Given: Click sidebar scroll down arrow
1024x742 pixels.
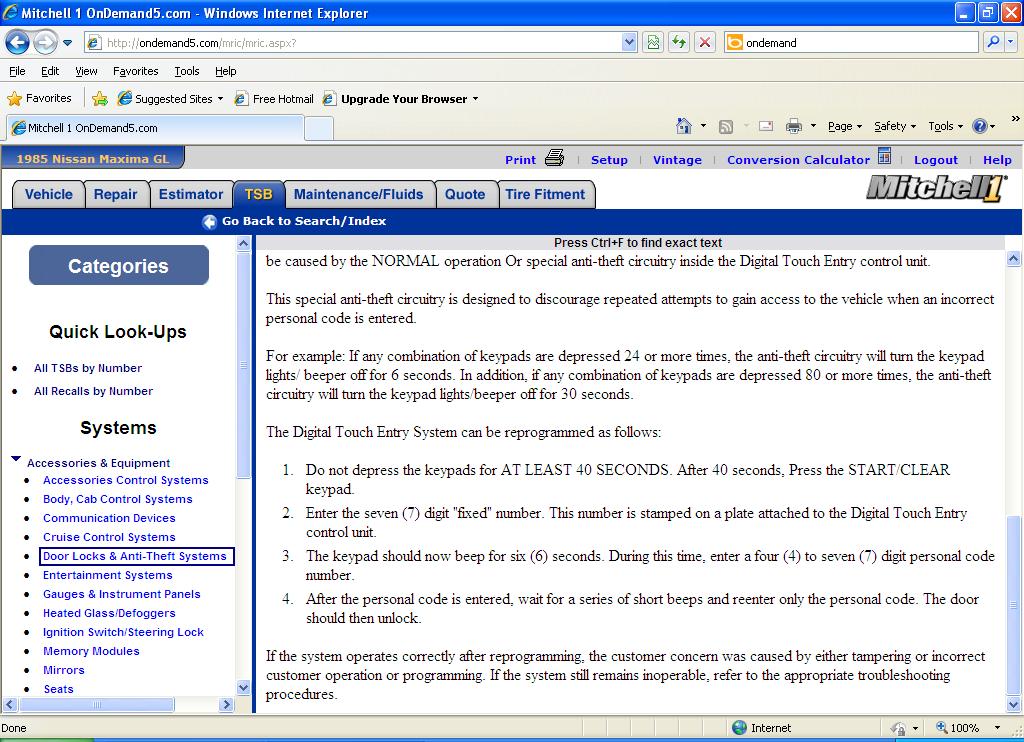Looking at the screenshot, I should click(x=243, y=687).
